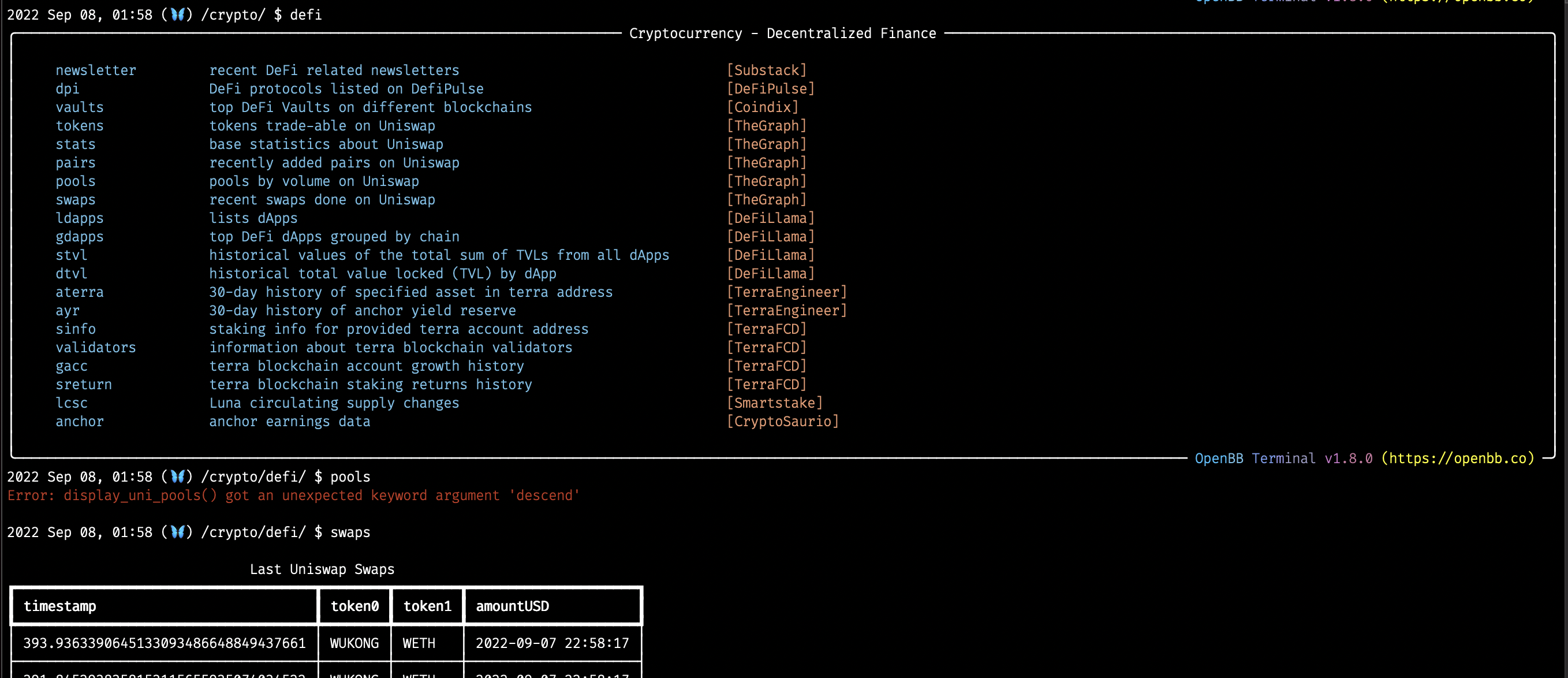Click the butterfly icon in the swaps prompt line

point(177,532)
